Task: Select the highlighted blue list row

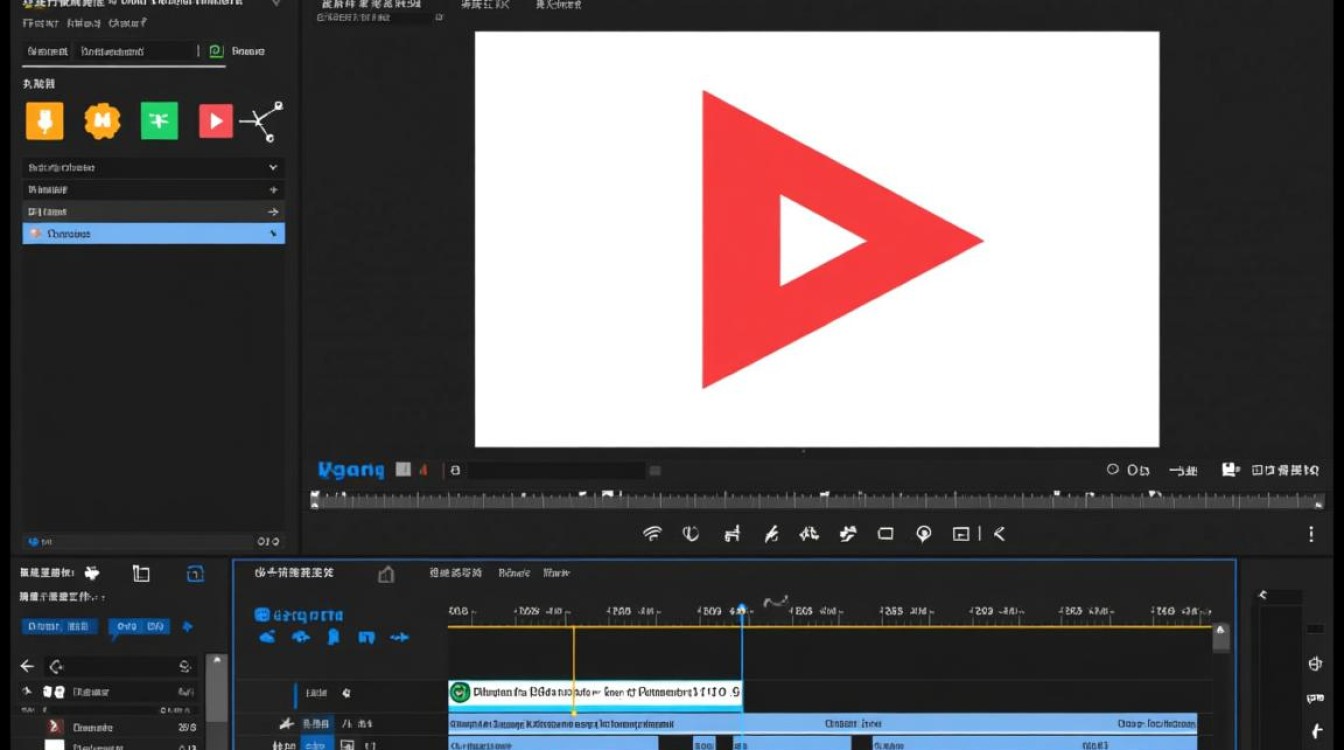Action: tap(153, 234)
